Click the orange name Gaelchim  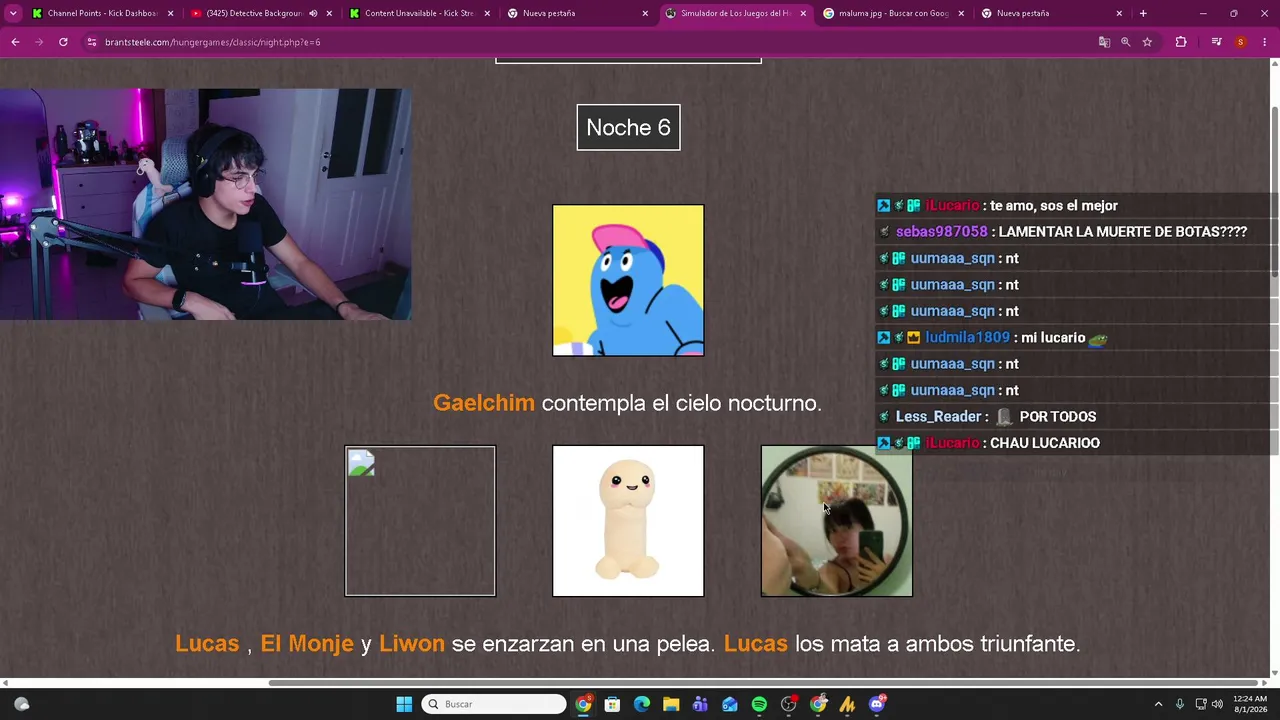[x=484, y=403]
